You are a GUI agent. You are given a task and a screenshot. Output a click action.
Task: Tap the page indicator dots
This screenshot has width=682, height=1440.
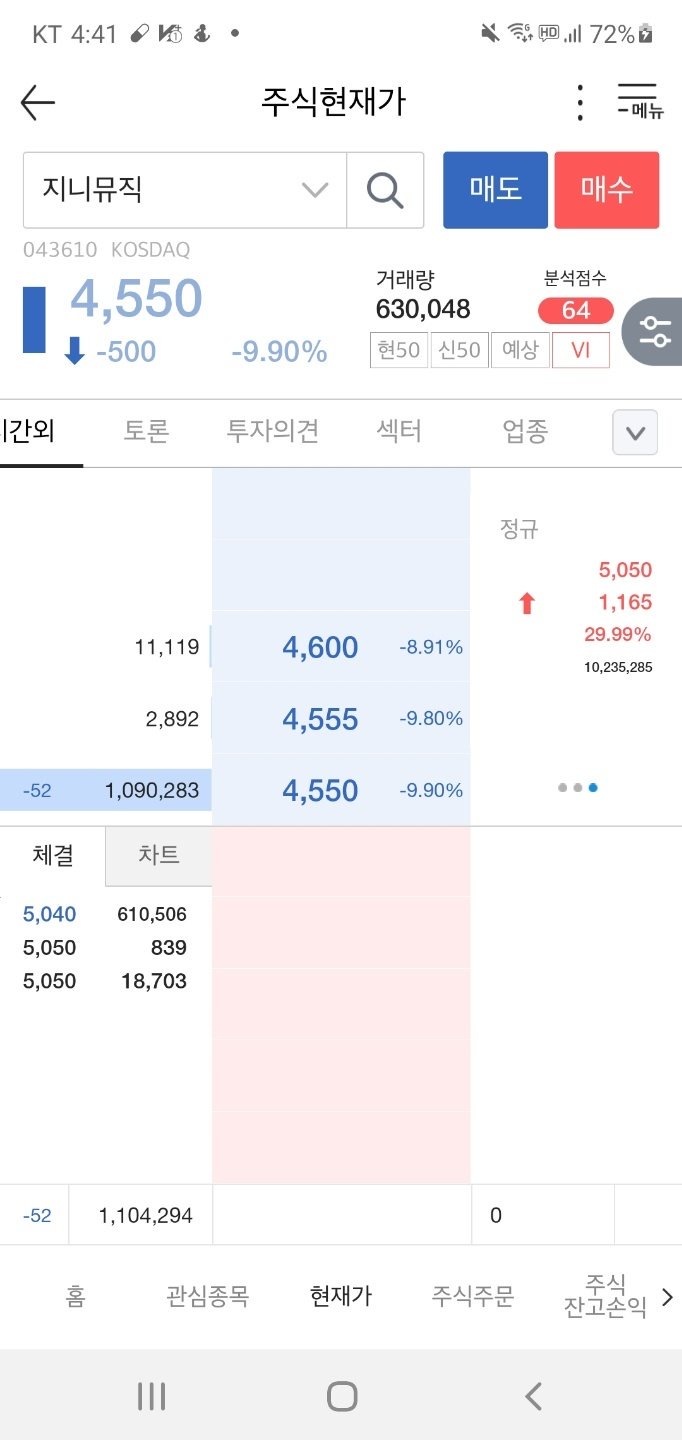point(578,788)
